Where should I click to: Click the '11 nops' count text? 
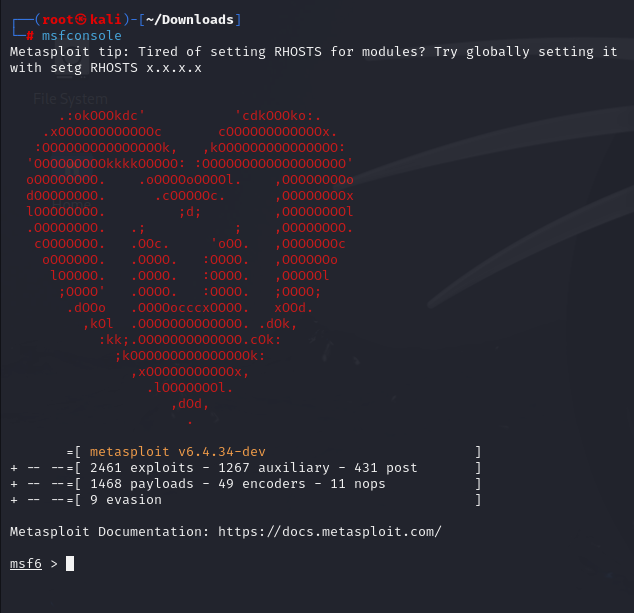(358, 484)
